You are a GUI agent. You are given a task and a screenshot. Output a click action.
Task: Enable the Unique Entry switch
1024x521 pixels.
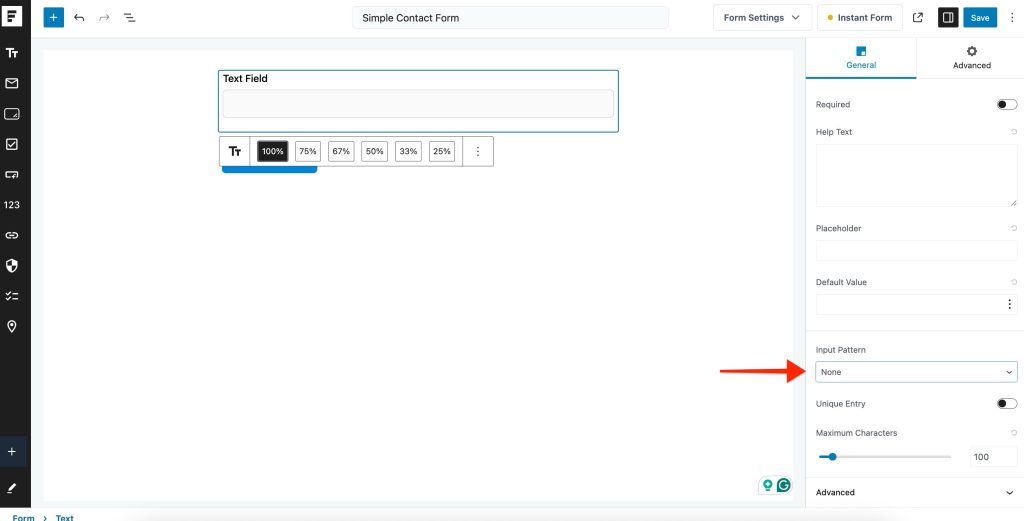point(1007,403)
